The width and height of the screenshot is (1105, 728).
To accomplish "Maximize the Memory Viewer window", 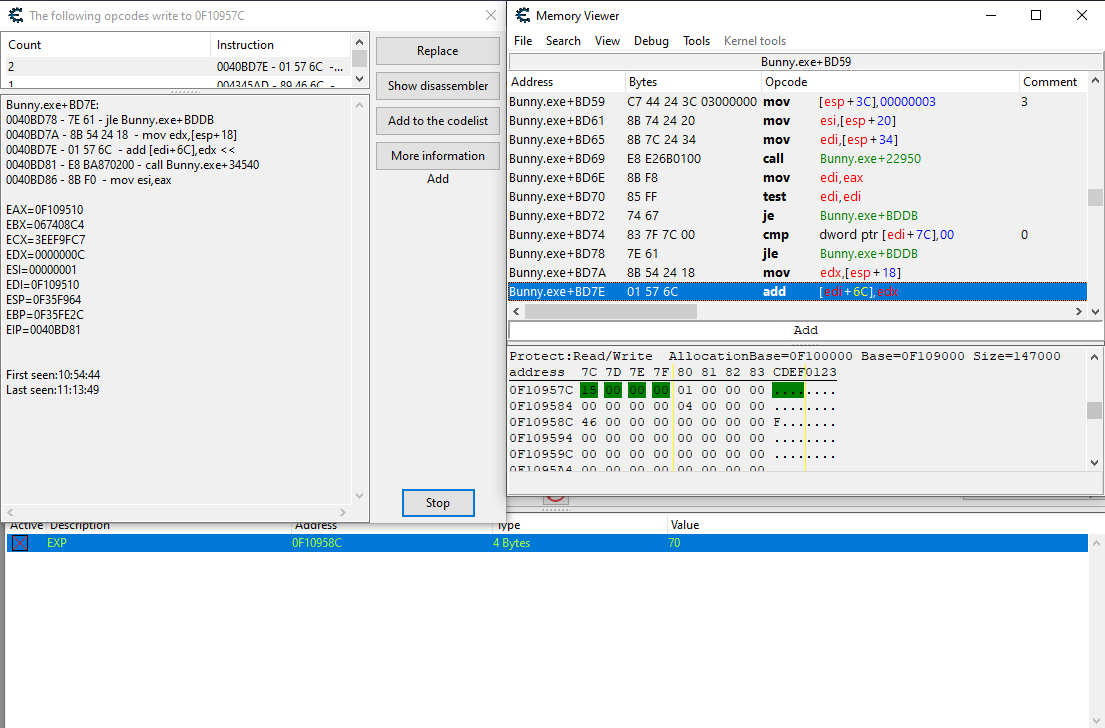I will coord(1036,15).
